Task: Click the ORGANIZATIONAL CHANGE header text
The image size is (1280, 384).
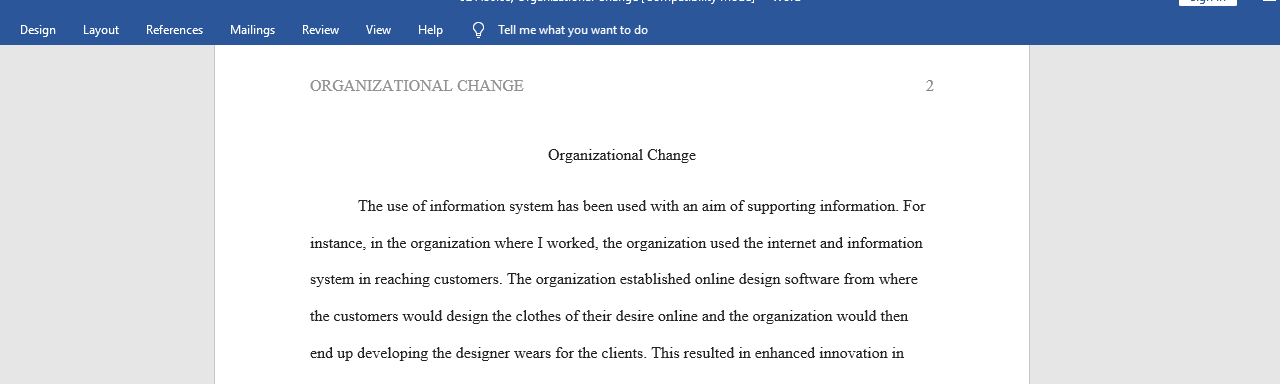Action: pyautogui.click(x=417, y=86)
